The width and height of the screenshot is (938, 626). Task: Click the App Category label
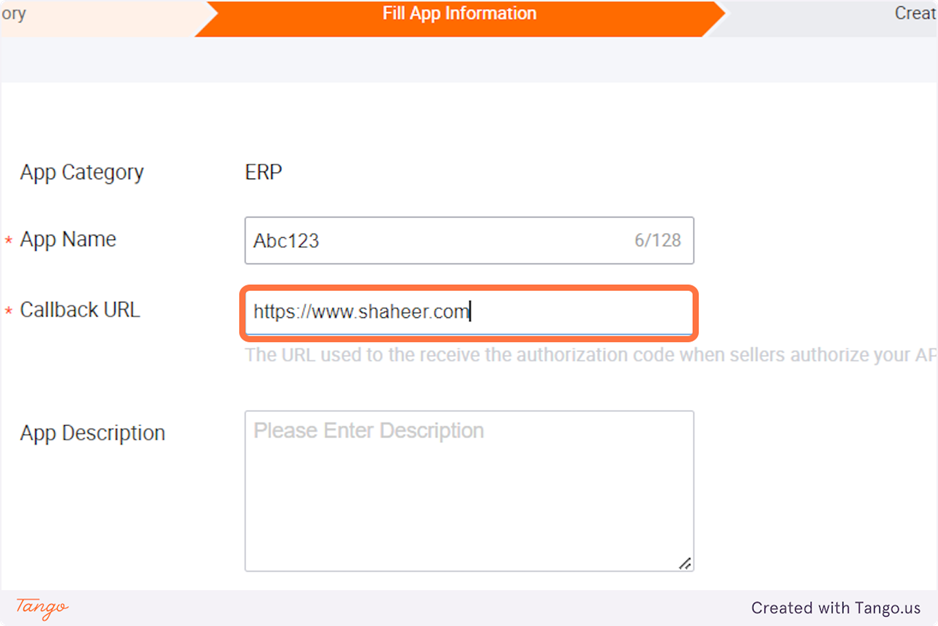(x=82, y=172)
